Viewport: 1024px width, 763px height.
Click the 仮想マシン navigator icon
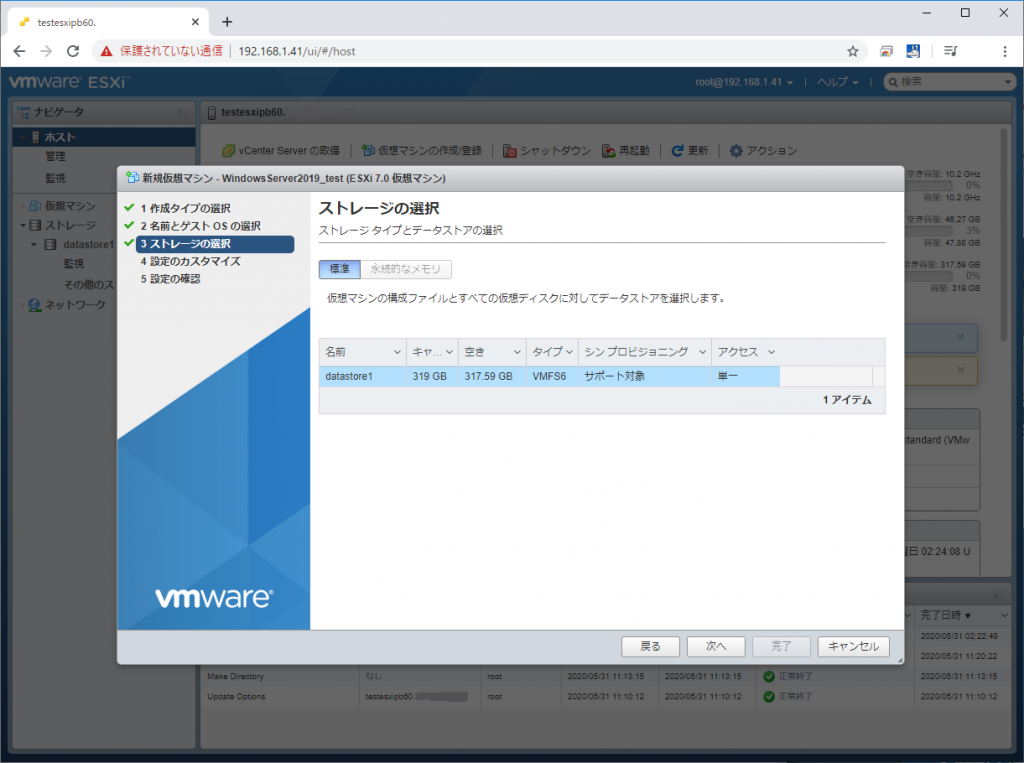click(35, 206)
